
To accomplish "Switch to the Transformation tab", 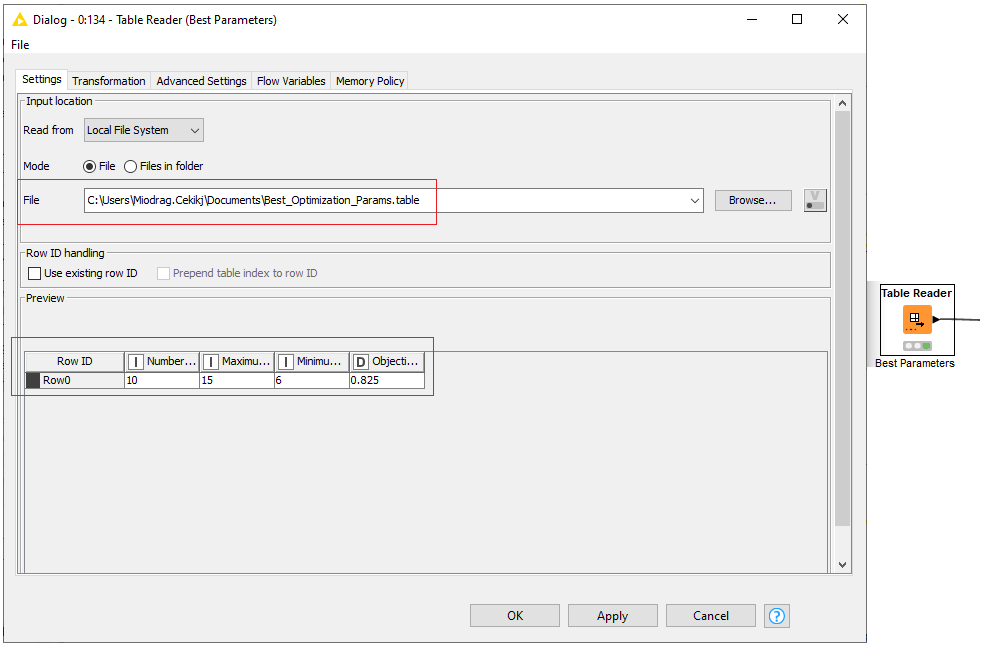I will (x=109, y=81).
